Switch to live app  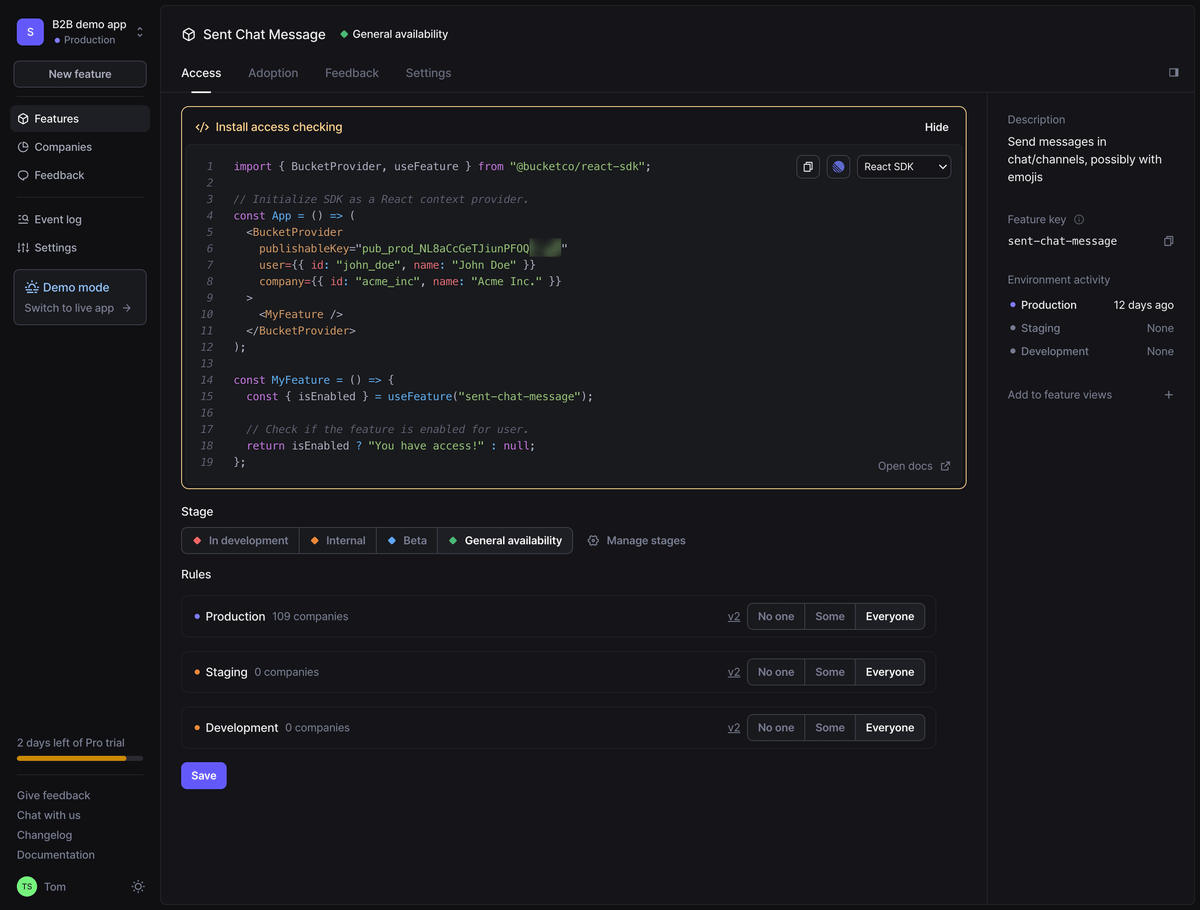(78, 308)
